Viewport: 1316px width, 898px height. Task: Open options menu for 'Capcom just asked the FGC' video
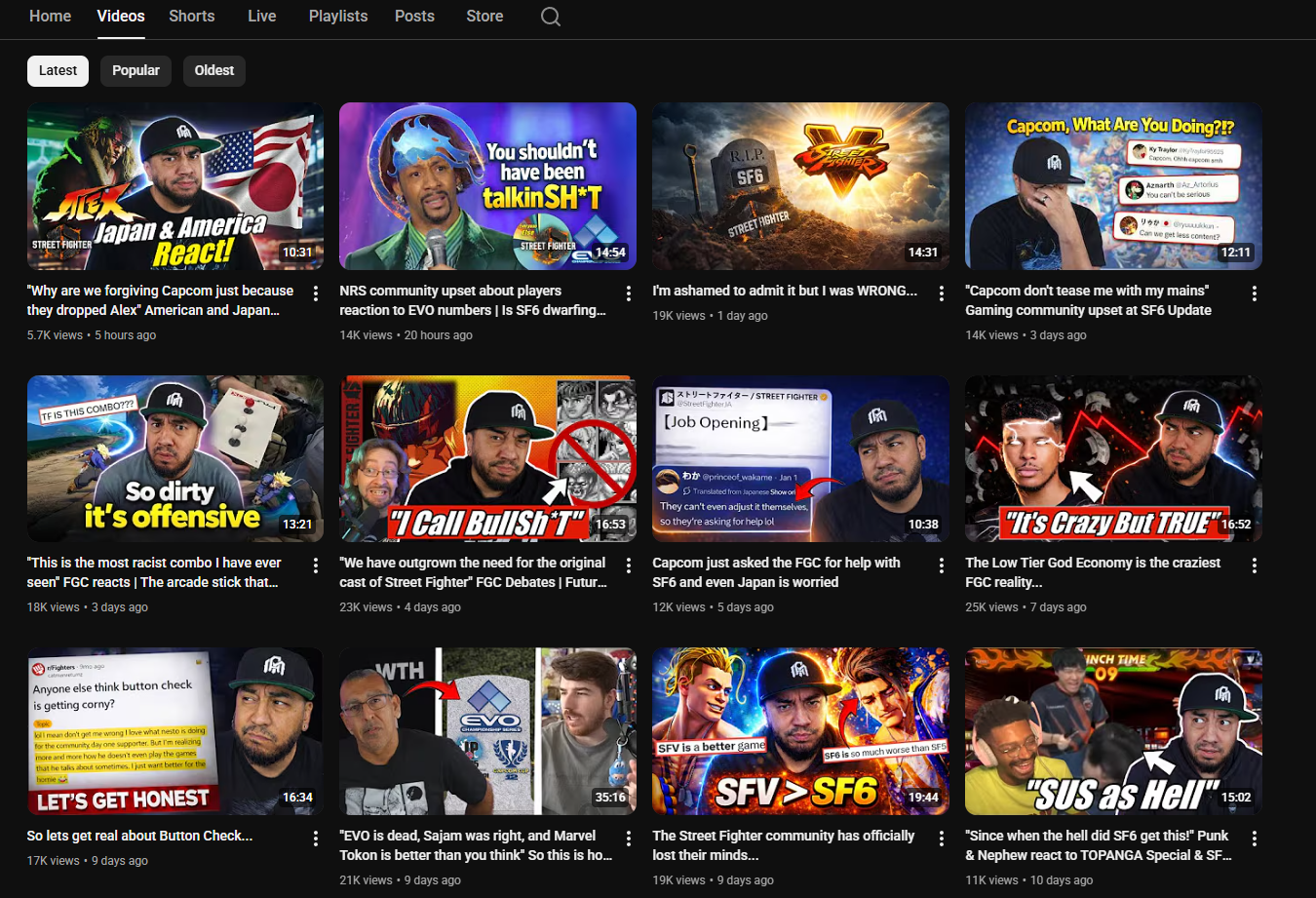(942, 566)
